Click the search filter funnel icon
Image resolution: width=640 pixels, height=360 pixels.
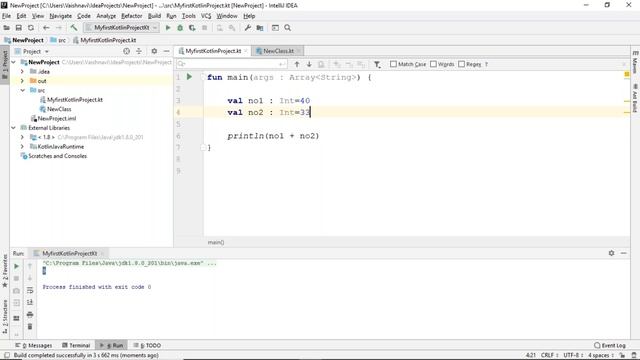coord(377,64)
